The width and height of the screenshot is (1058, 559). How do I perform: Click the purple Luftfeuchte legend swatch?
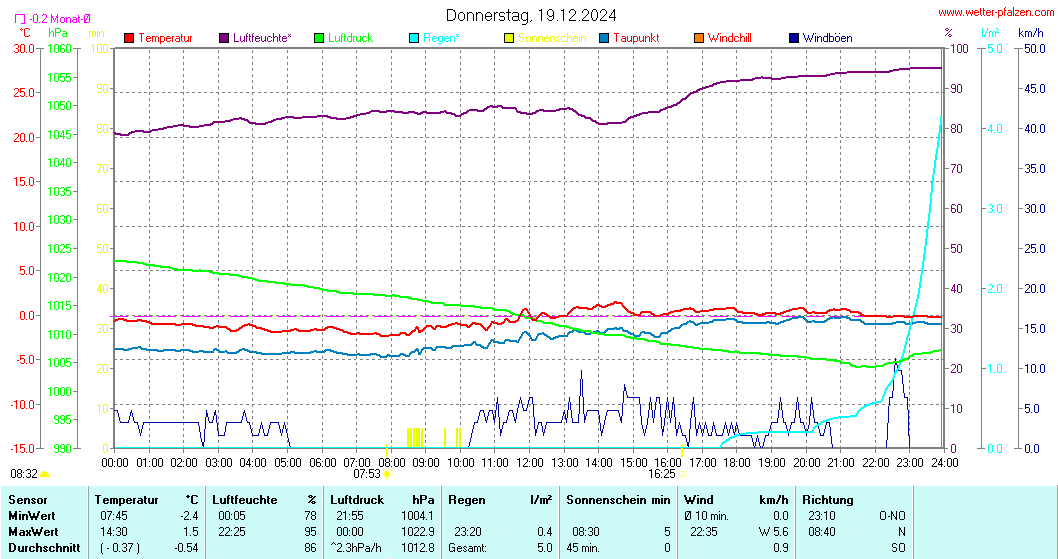(224, 38)
